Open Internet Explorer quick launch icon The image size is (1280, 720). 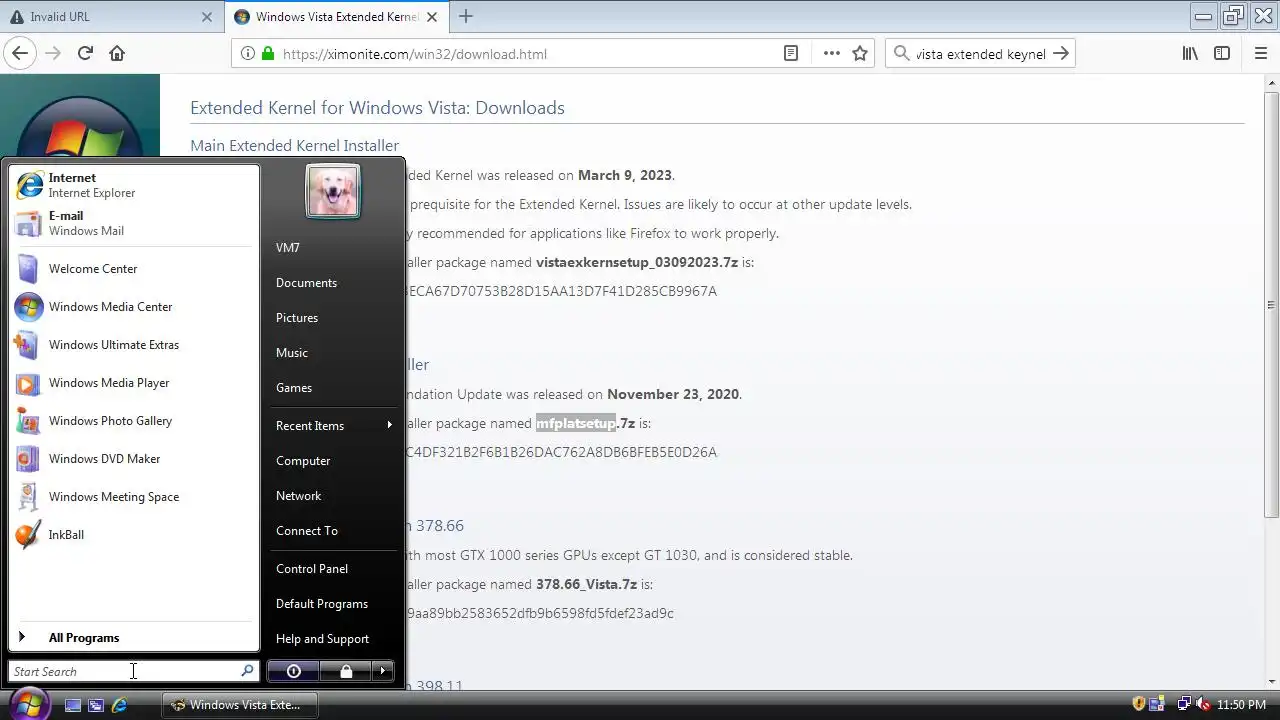point(119,705)
